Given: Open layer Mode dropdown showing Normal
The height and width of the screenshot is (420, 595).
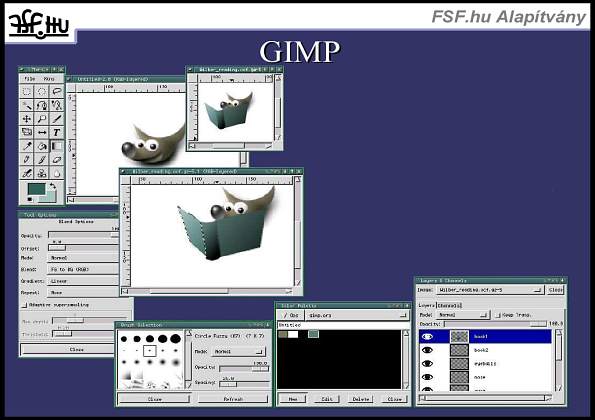Looking at the screenshot, I should pos(463,315).
